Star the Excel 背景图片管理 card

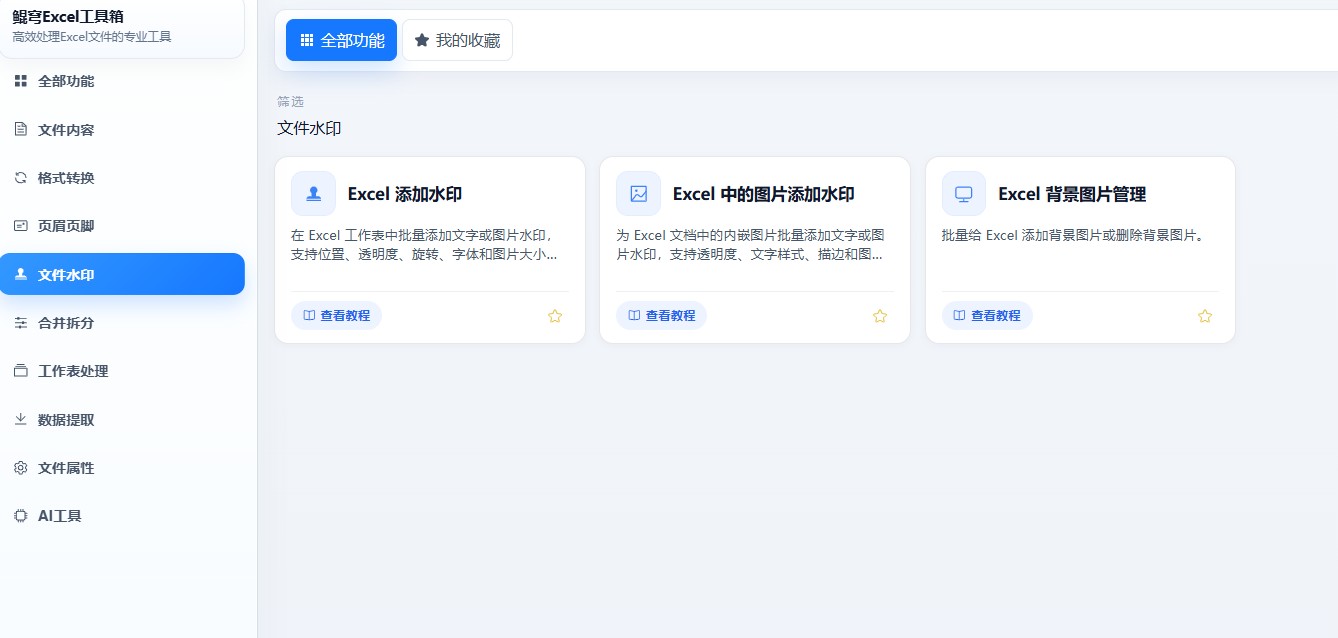1205,316
